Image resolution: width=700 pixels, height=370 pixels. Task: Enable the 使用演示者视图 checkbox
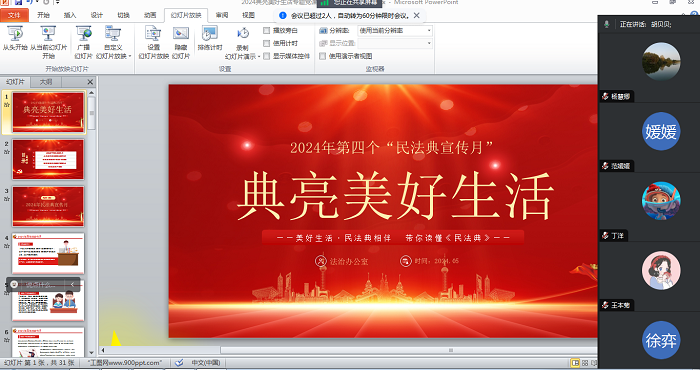(323, 56)
